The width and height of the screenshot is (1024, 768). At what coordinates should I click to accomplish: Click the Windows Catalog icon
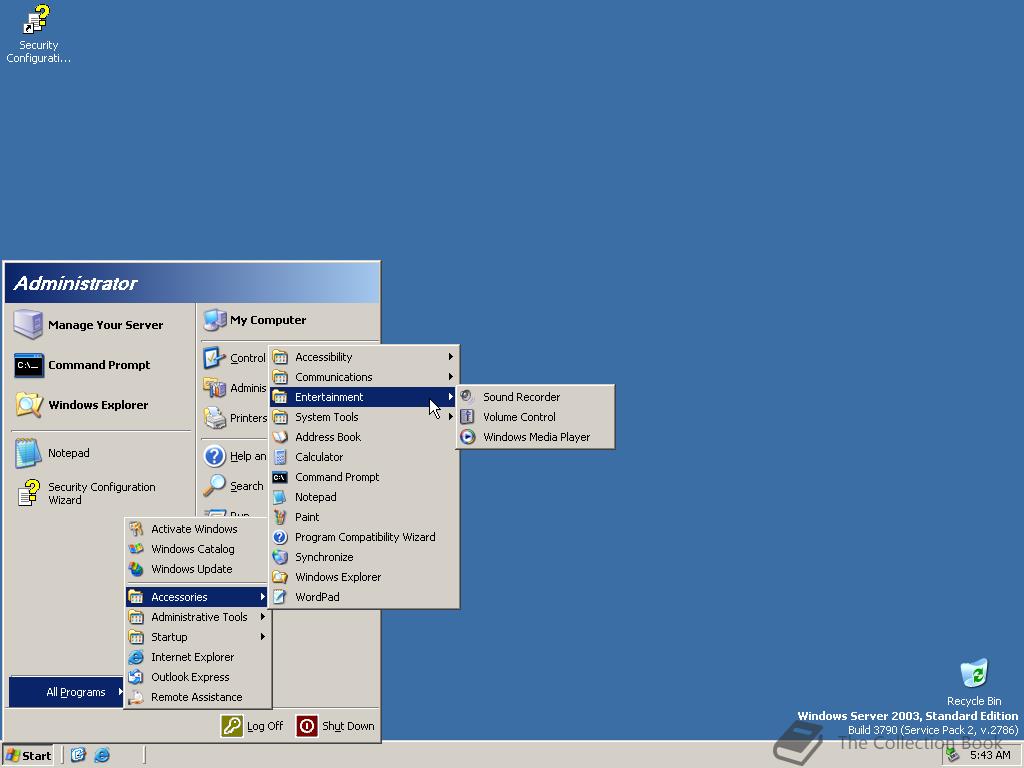click(136, 549)
